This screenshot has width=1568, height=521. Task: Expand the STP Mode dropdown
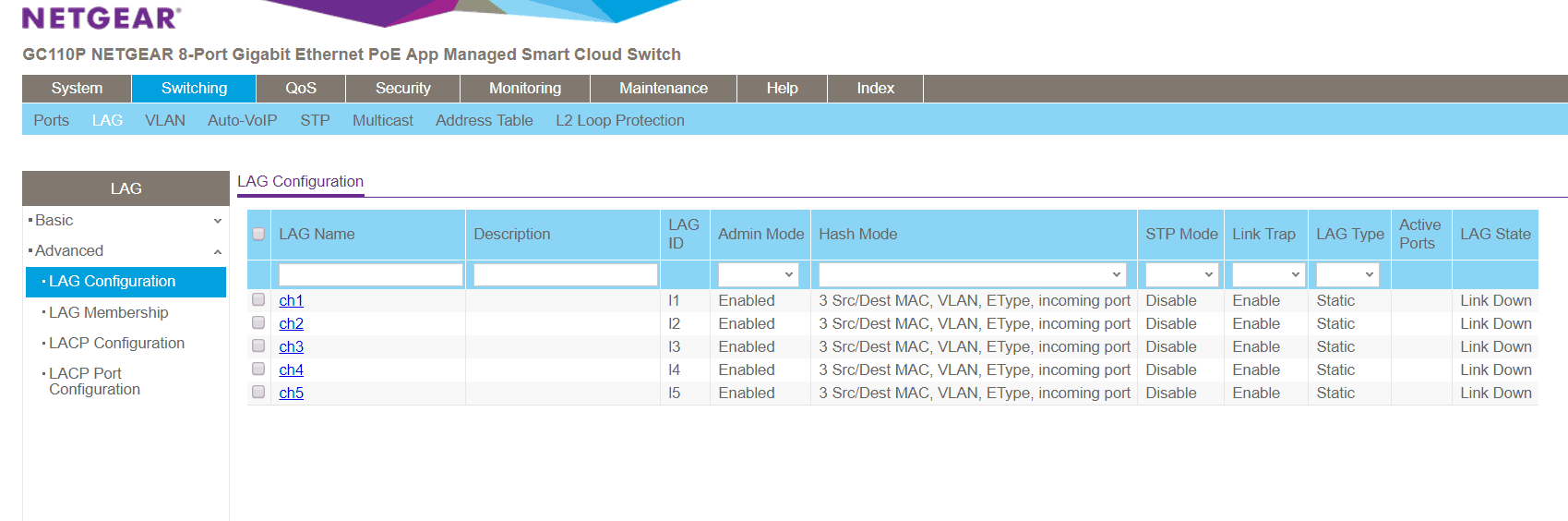(1180, 274)
